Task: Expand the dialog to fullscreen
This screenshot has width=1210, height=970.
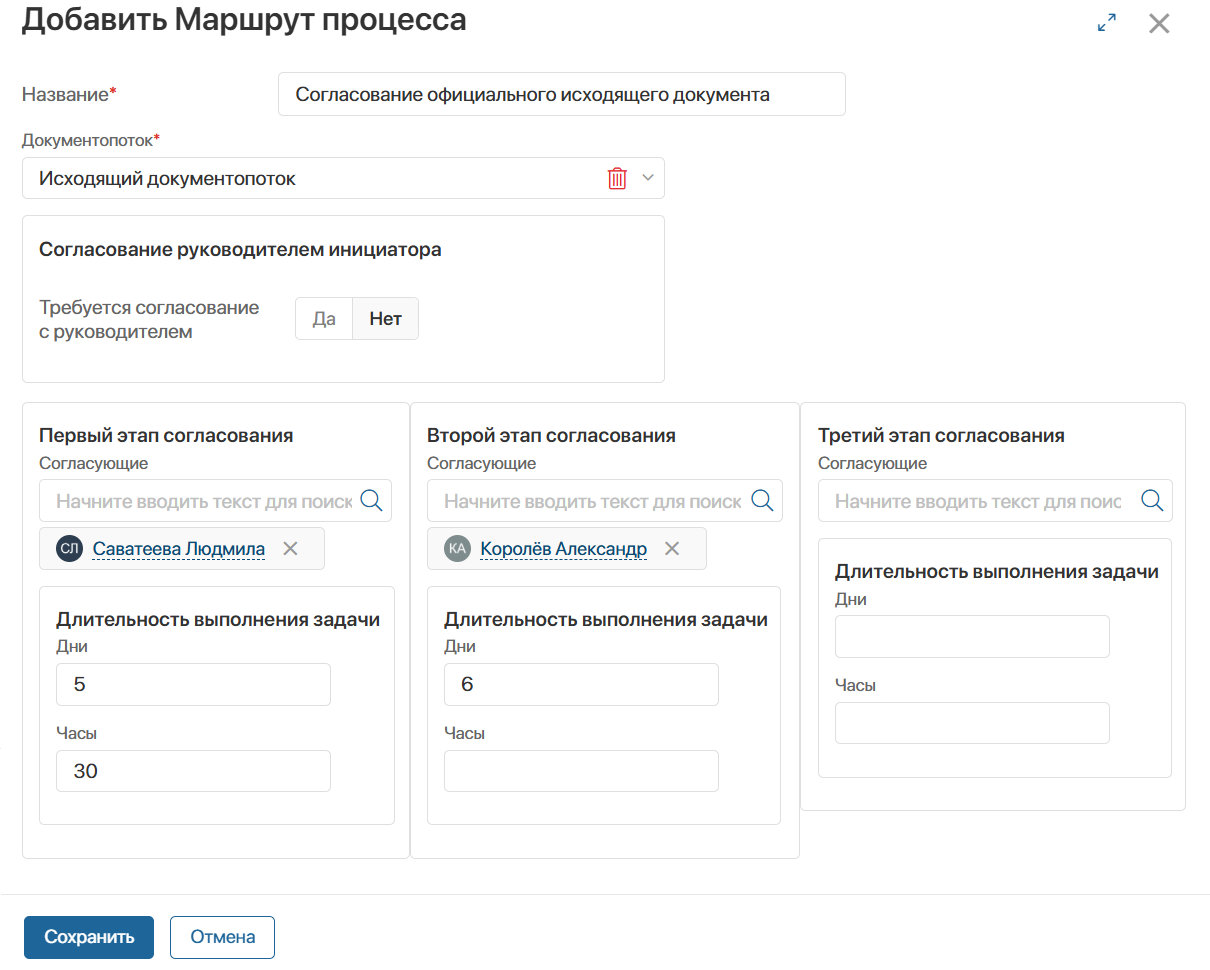Action: [x=1107, y=22]
